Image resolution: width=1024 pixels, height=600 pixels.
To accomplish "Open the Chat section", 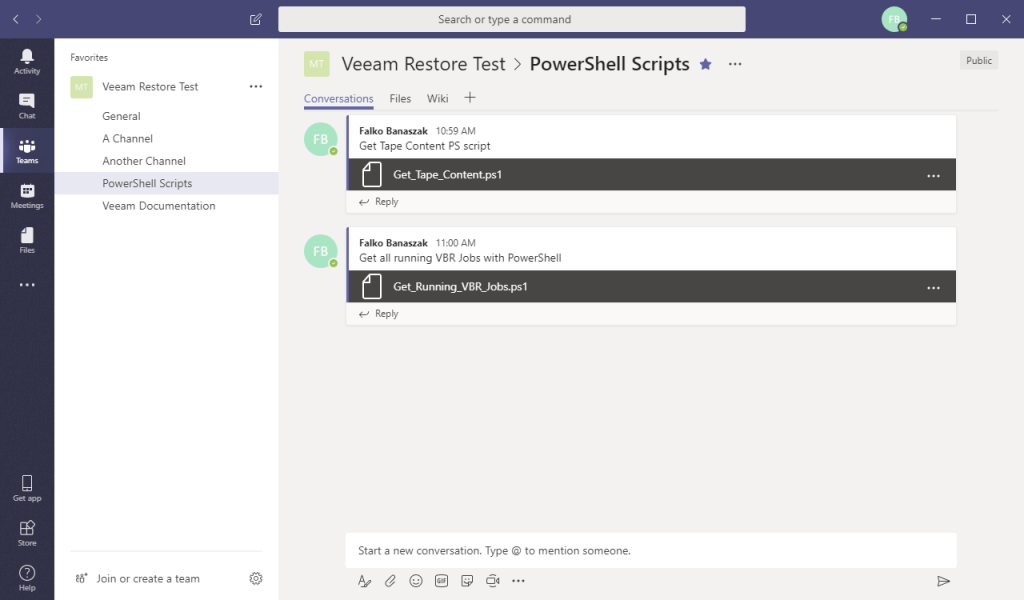I will click(27, 106).
